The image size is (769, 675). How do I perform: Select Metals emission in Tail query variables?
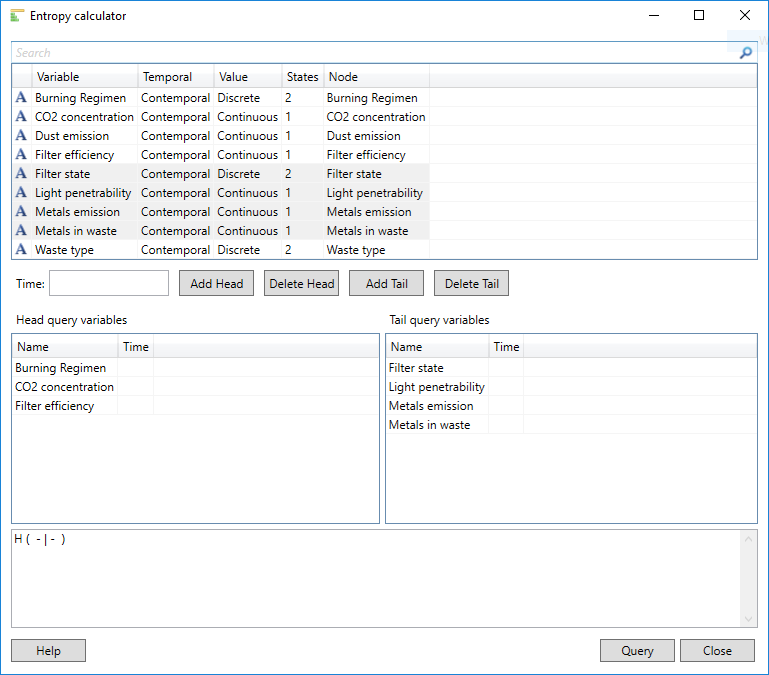point(431,406)
